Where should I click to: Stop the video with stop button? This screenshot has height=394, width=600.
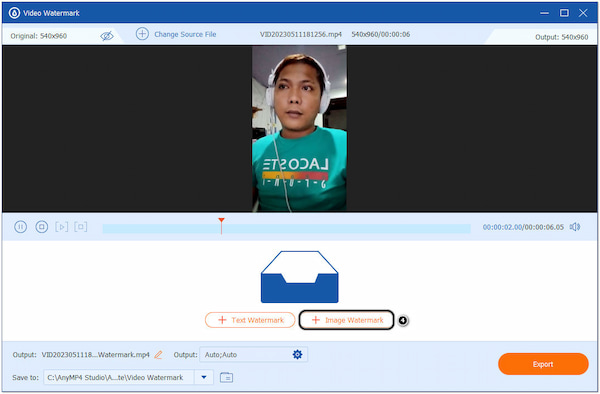(x=41, y=227)
